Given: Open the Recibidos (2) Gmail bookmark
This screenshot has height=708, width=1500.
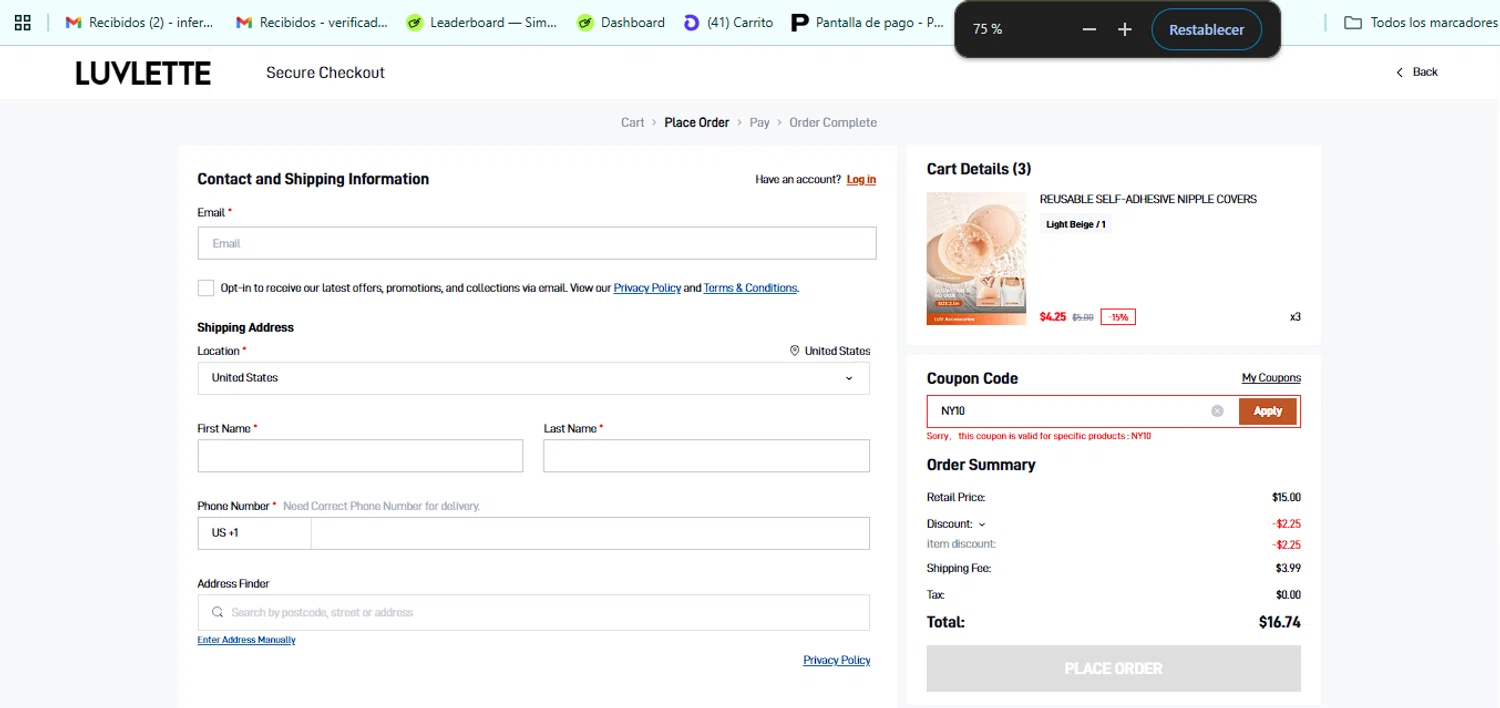Looking at the screenshot, I should (x=139, y=22).
